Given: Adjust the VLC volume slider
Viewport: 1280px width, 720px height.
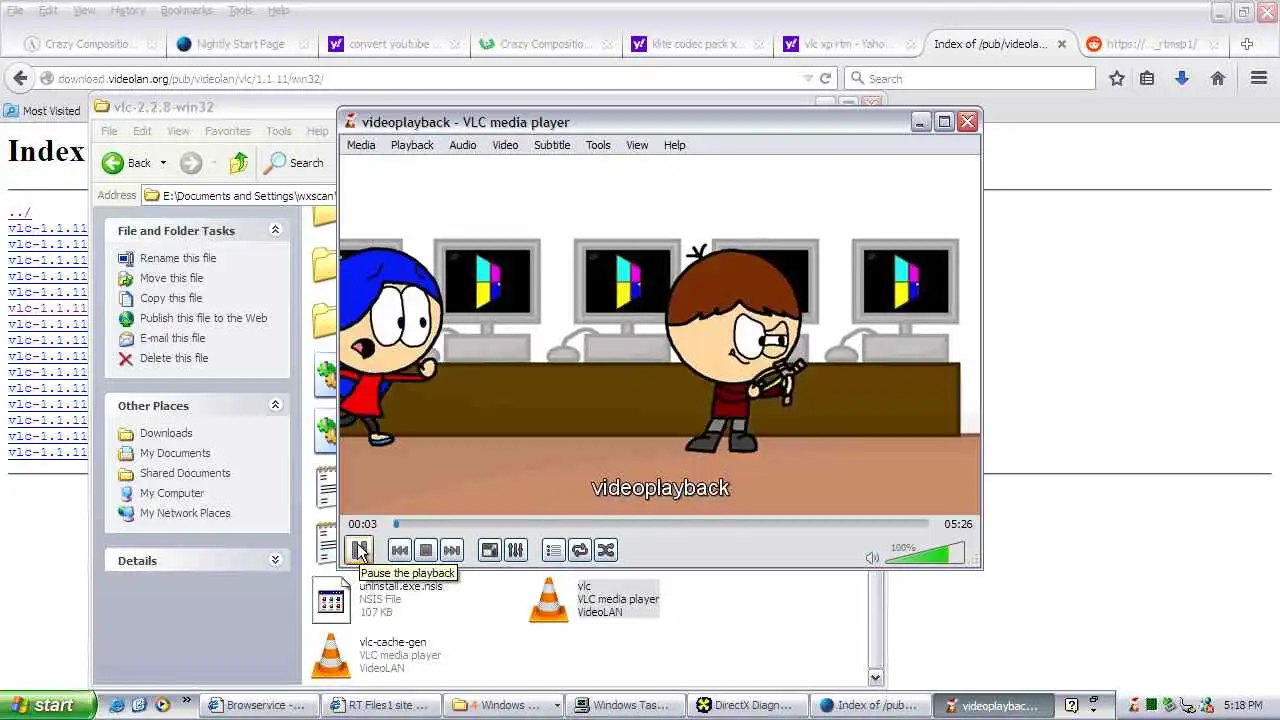Looking at the screenshot, I should point(925,553).
